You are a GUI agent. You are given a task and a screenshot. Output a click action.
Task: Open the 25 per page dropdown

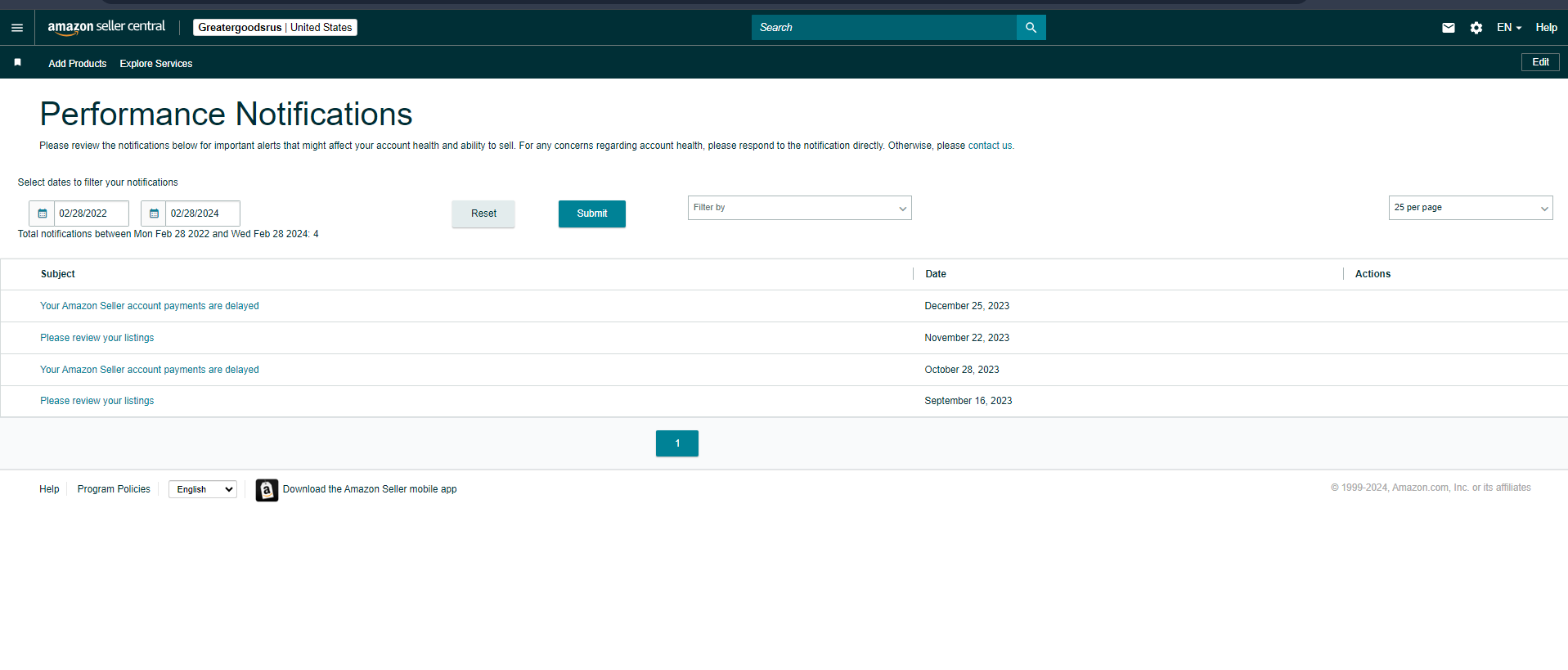(x=1470, y=208)
